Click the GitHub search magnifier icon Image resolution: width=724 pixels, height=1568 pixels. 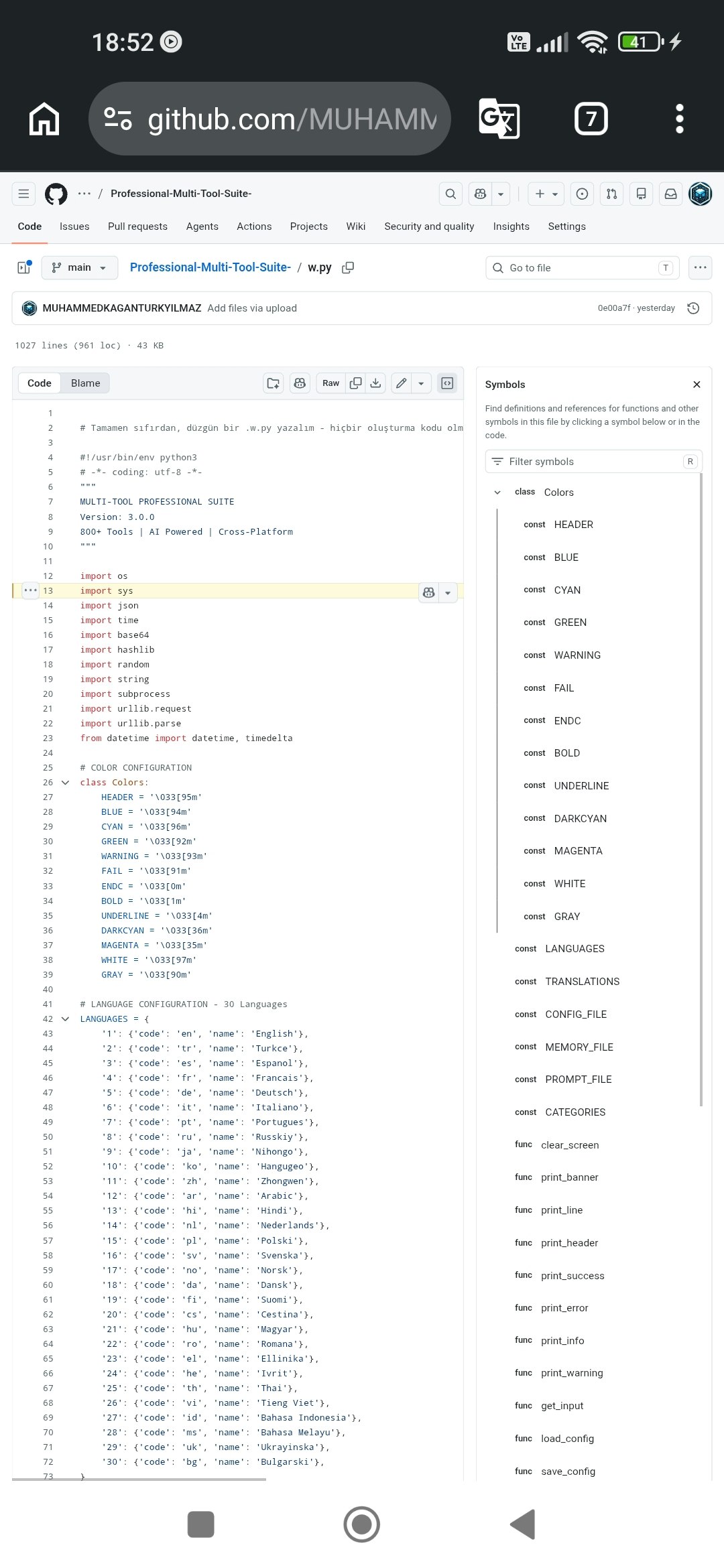pyautogui.click(x=450, y=194)
